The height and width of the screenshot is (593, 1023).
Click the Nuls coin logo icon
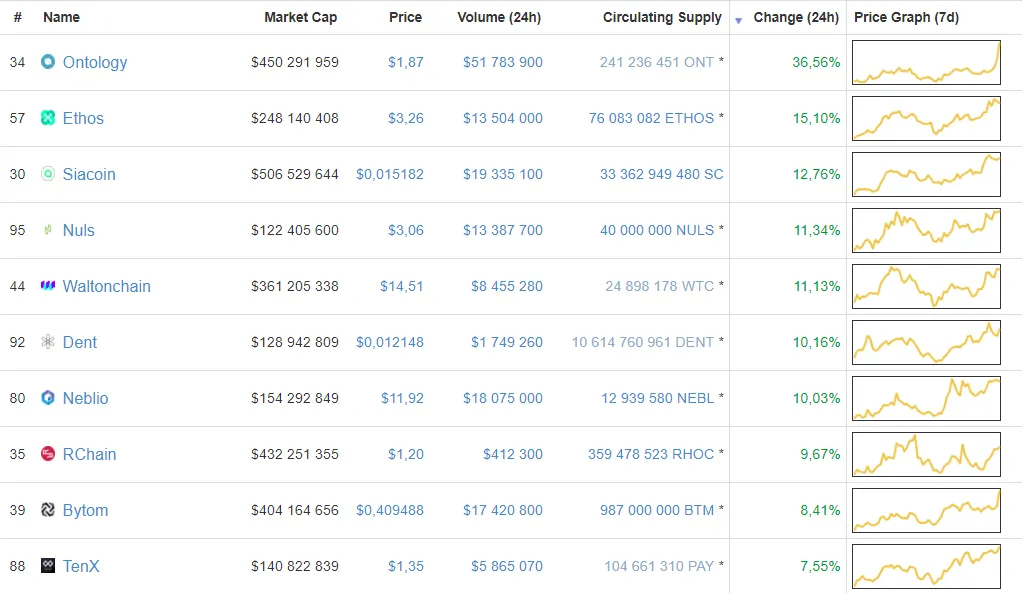pos(48,230)
